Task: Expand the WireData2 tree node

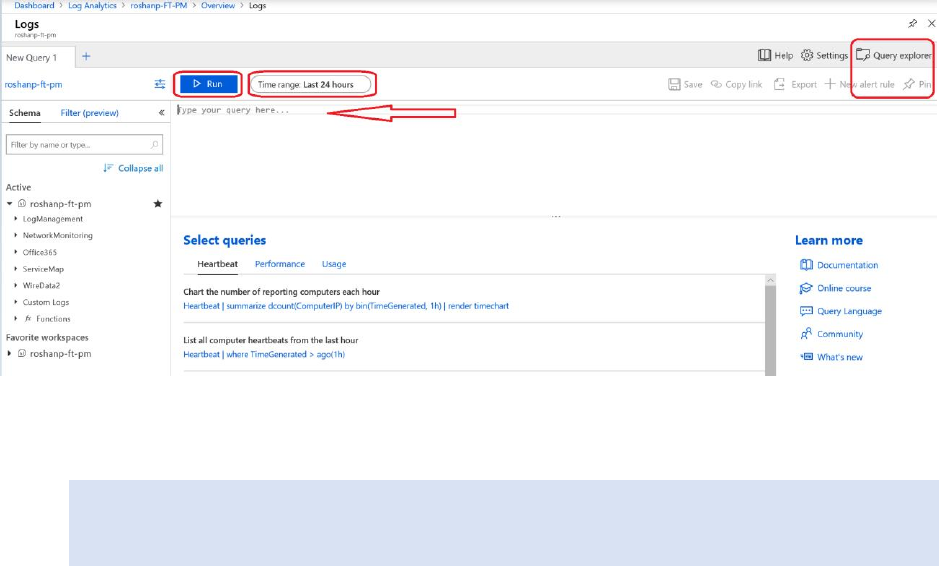Action: 16,285
